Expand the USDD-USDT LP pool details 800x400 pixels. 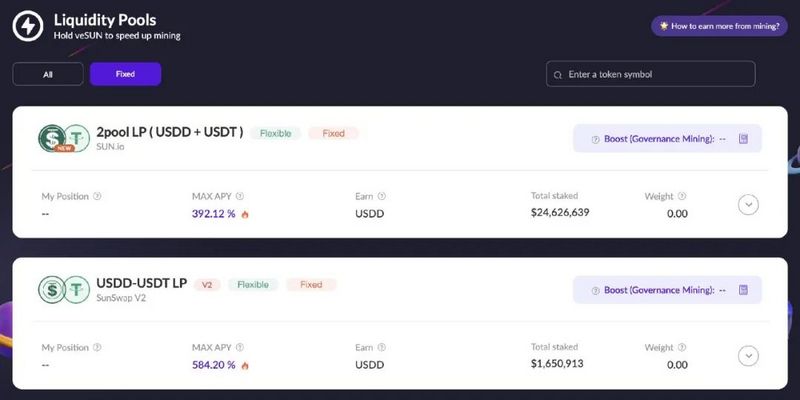click(x=748, y=356)
